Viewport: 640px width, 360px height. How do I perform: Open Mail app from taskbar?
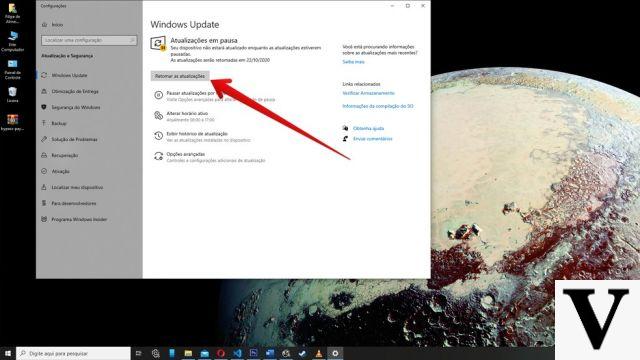click(204, 353)
